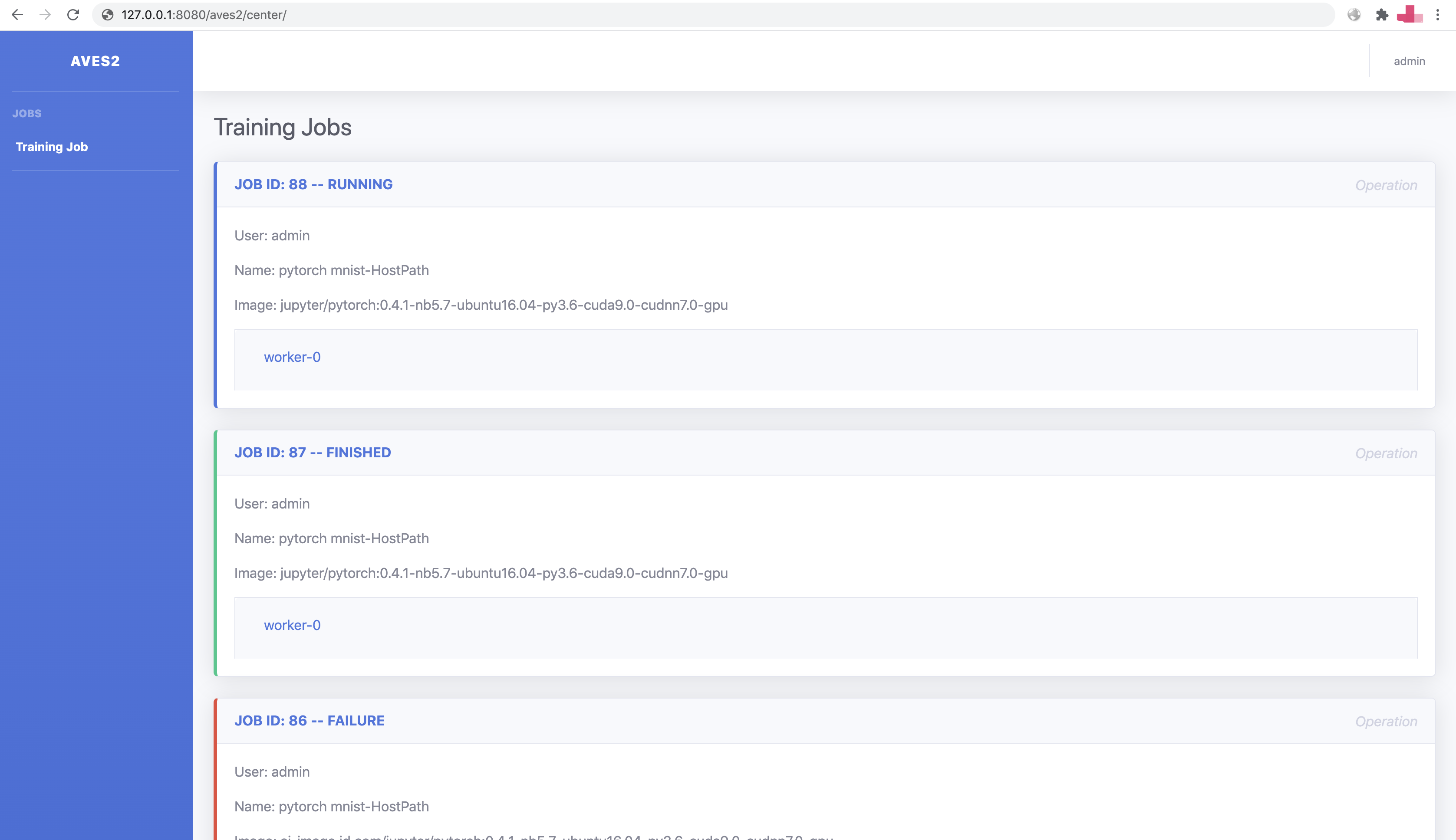This screenshot has width=1456, height=840.
Task: Open the admin user menu
Action: tap(1409, 61)
